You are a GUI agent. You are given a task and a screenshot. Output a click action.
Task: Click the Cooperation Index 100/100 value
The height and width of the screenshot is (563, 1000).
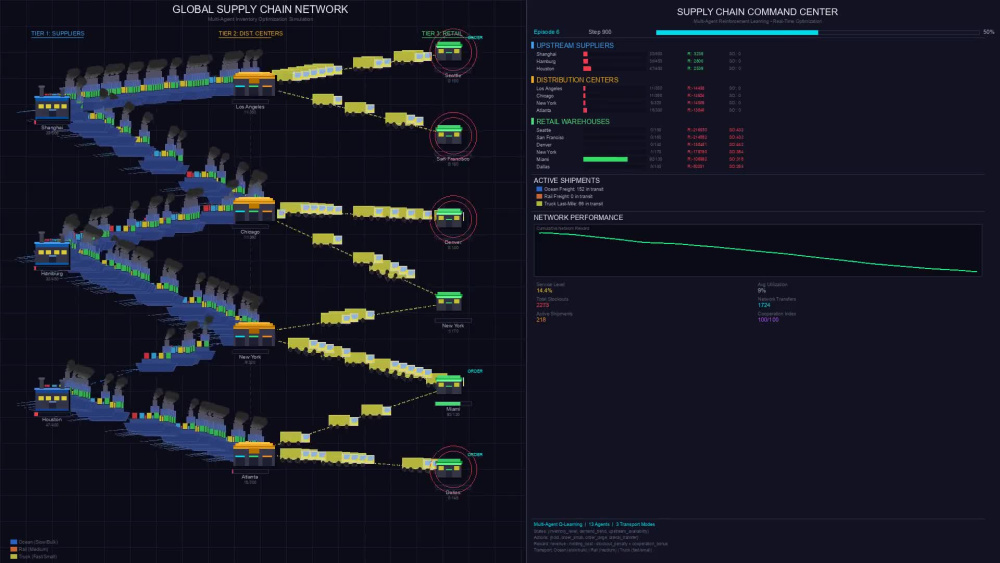(x=768, y=320)
